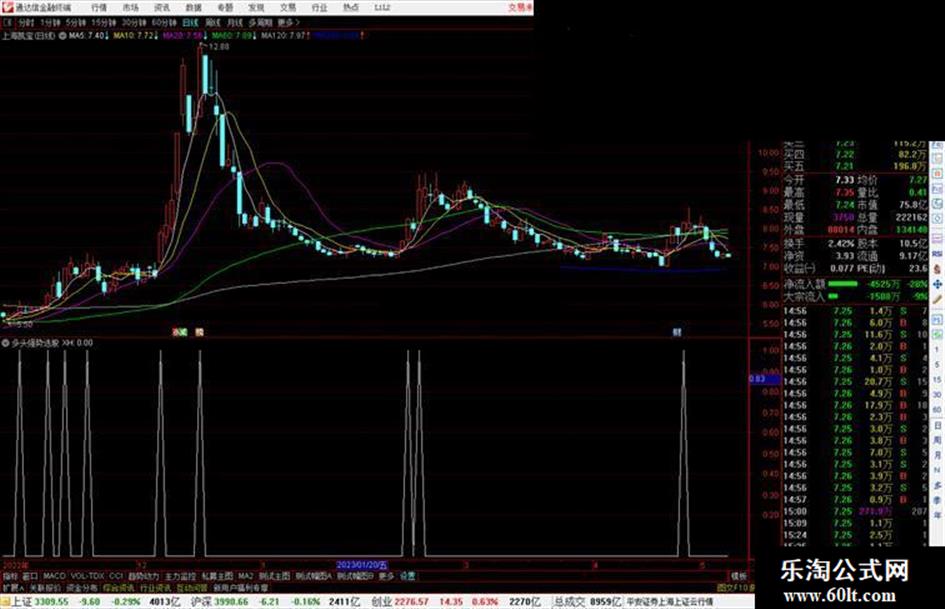Open the 行业资讯 tab
This screenshot has height=609, width=945.
pos(155,587)
